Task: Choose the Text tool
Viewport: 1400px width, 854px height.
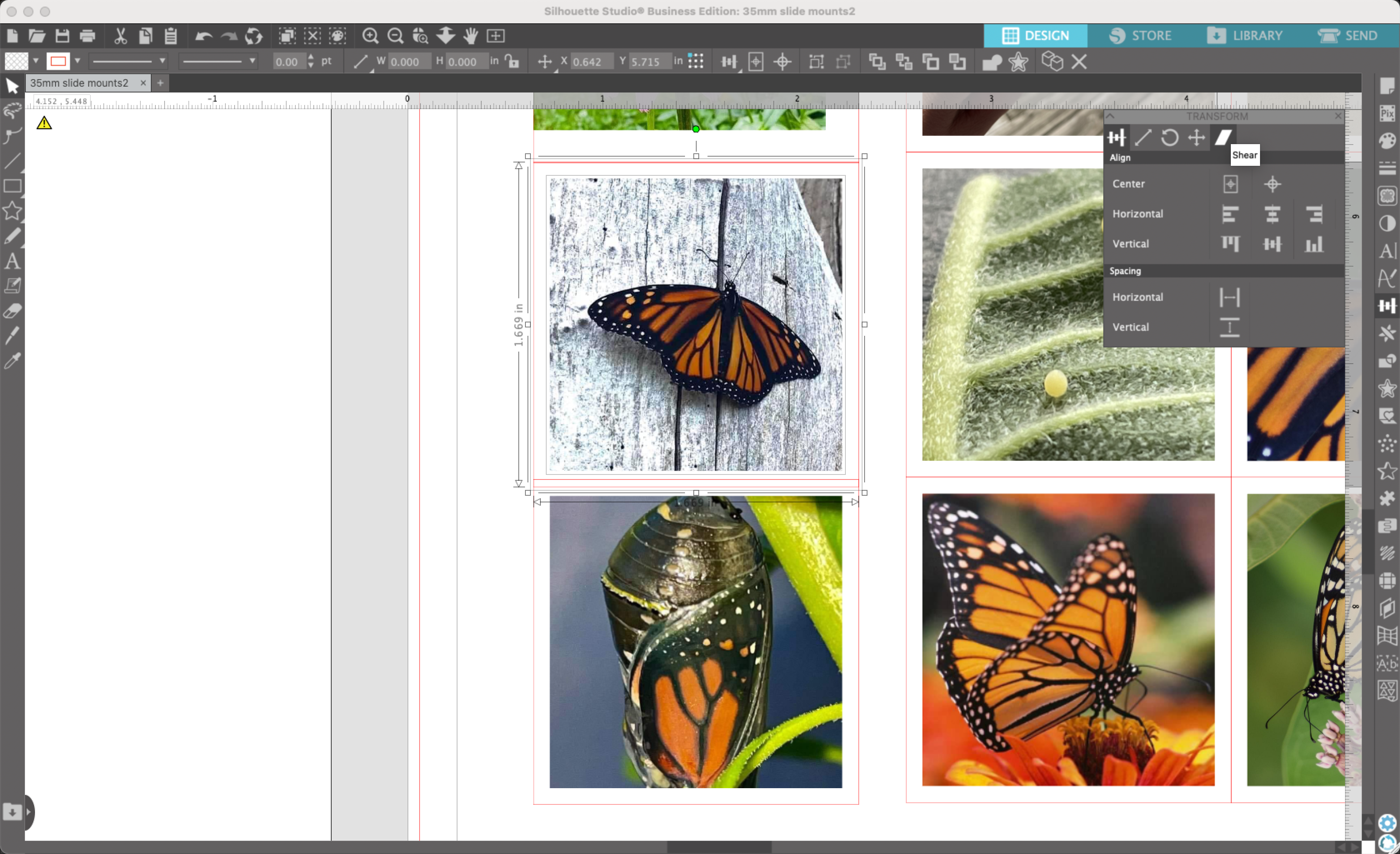Action: [x=12, y=261]
